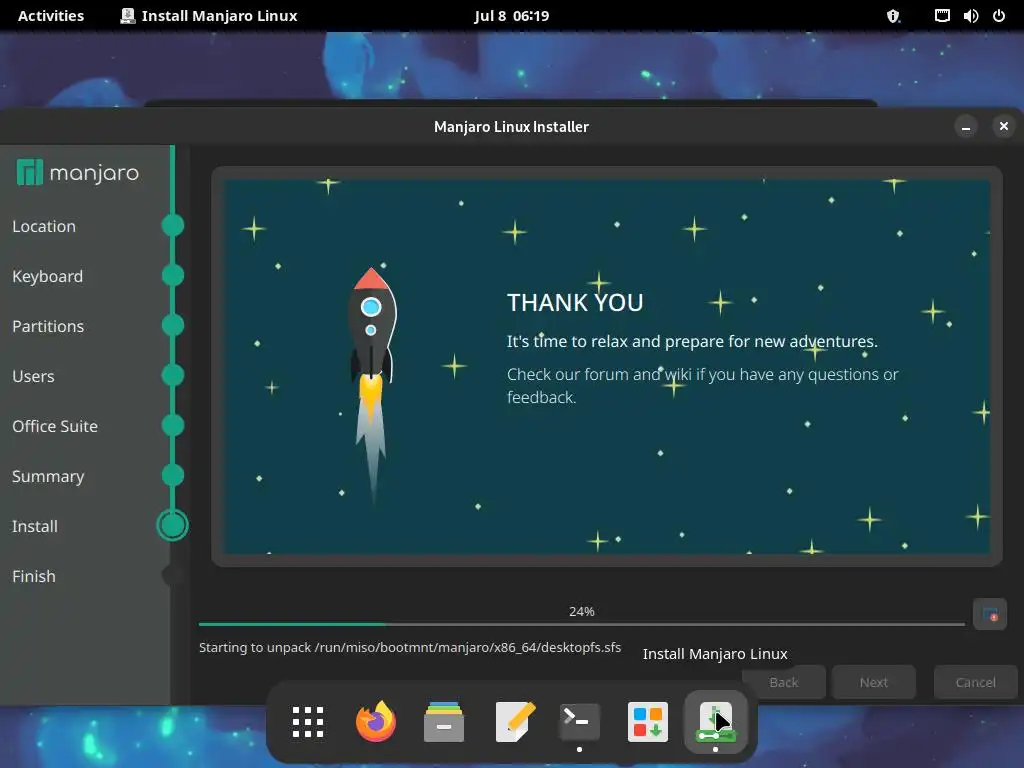Select the Install step in sidebar
This screenshot has width=1024, height=768.
(x=35, y=526)
